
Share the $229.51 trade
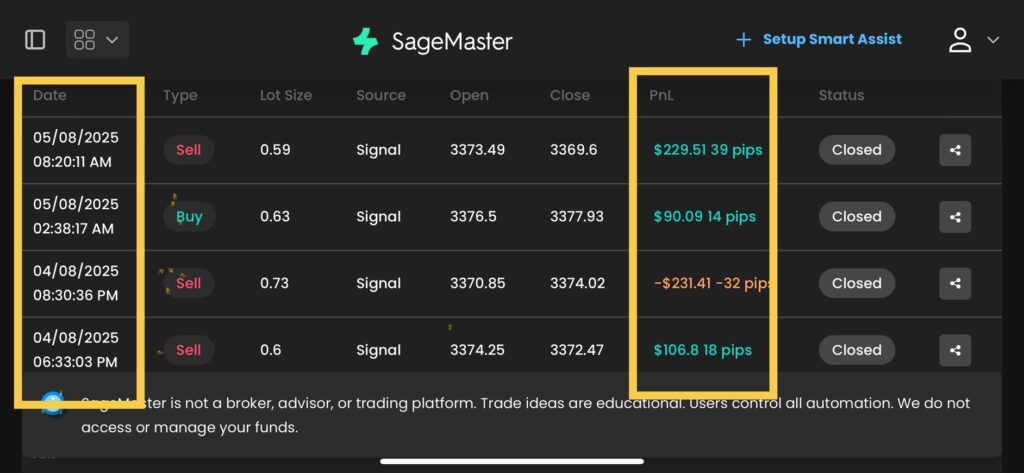click(955, 150)
